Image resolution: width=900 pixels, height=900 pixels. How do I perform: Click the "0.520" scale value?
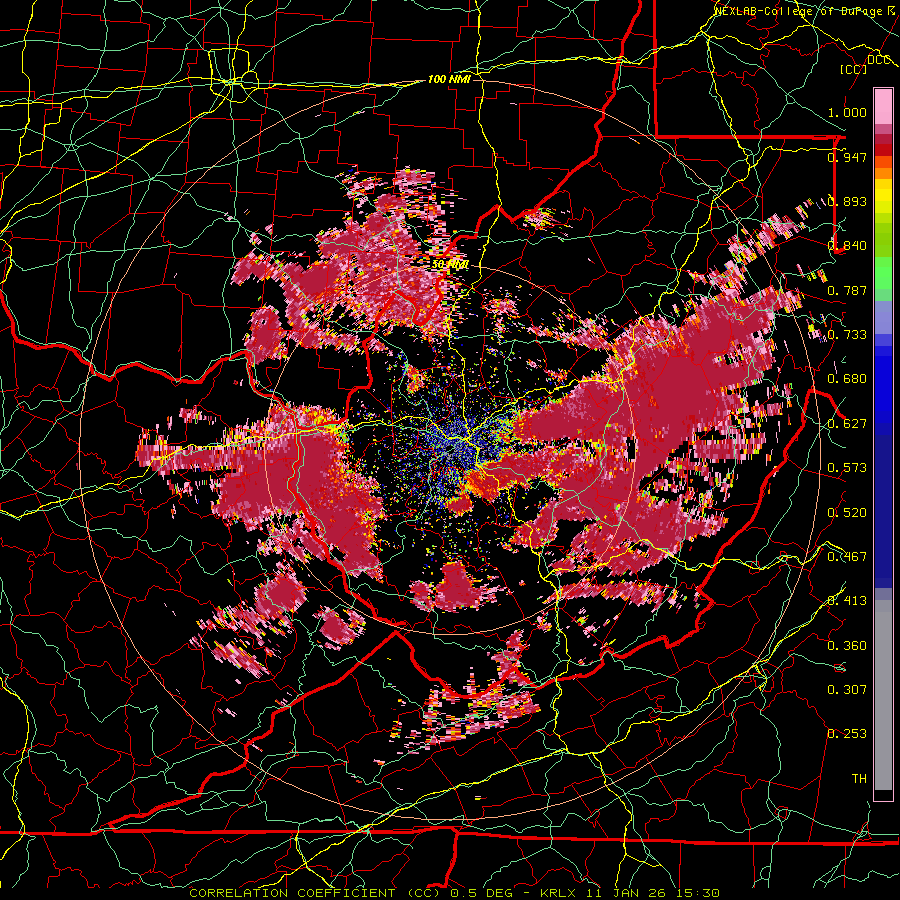(x=847, y=513)
